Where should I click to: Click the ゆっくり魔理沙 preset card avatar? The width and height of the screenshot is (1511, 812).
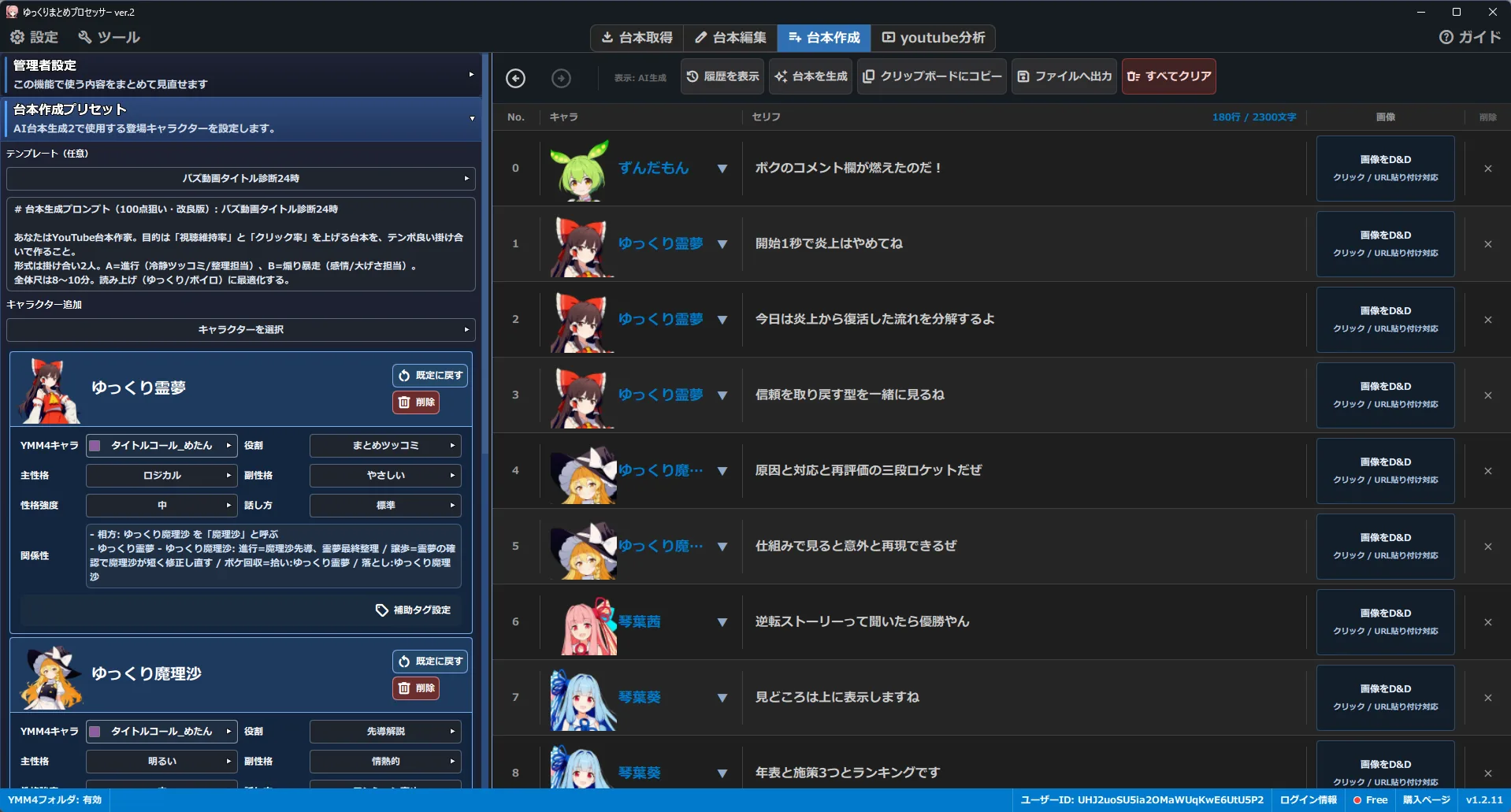click(50, 677)
